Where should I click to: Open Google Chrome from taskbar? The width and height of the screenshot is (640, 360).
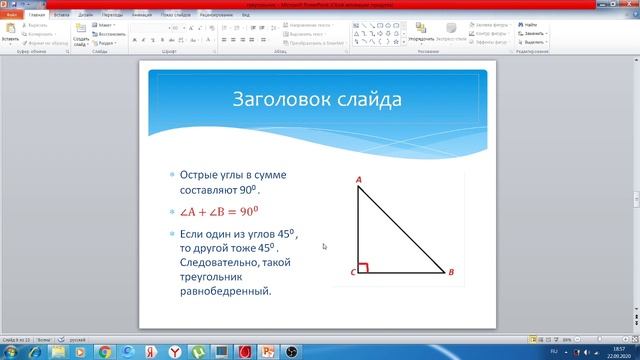104,352
